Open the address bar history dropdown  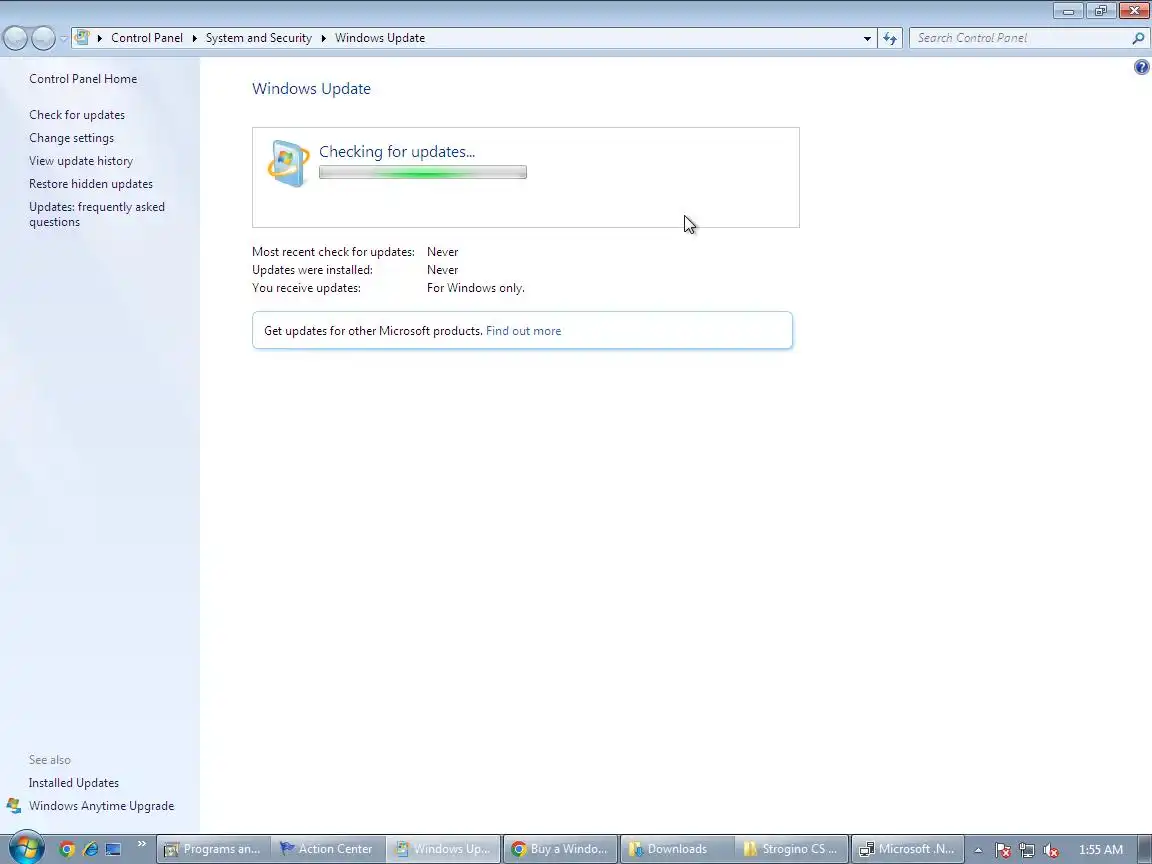coord(867,38)
